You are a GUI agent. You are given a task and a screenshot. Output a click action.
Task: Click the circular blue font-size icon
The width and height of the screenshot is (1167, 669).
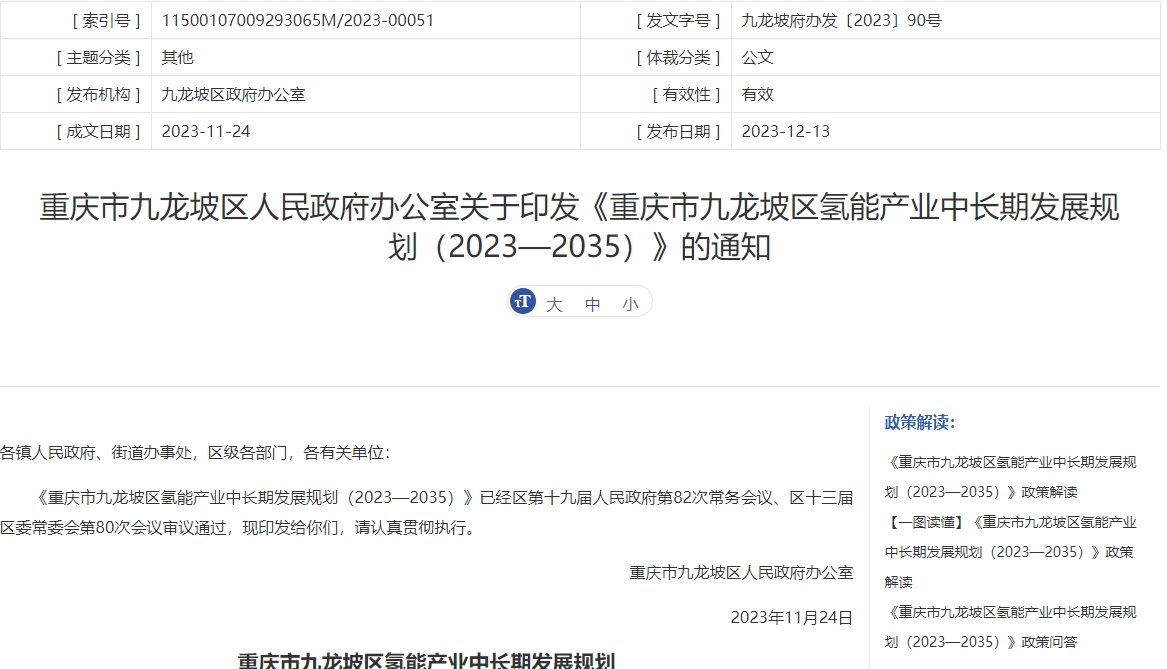pos(521,301)
